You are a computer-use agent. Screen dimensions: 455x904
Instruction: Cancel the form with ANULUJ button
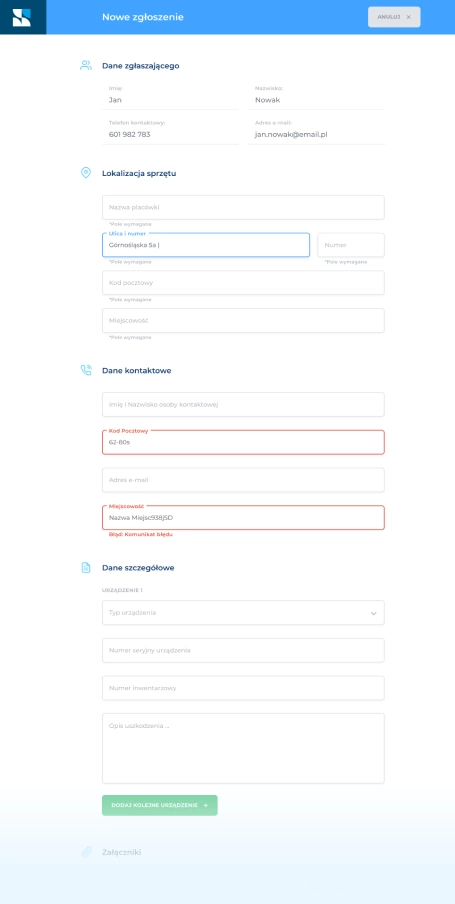click(394, 17)
